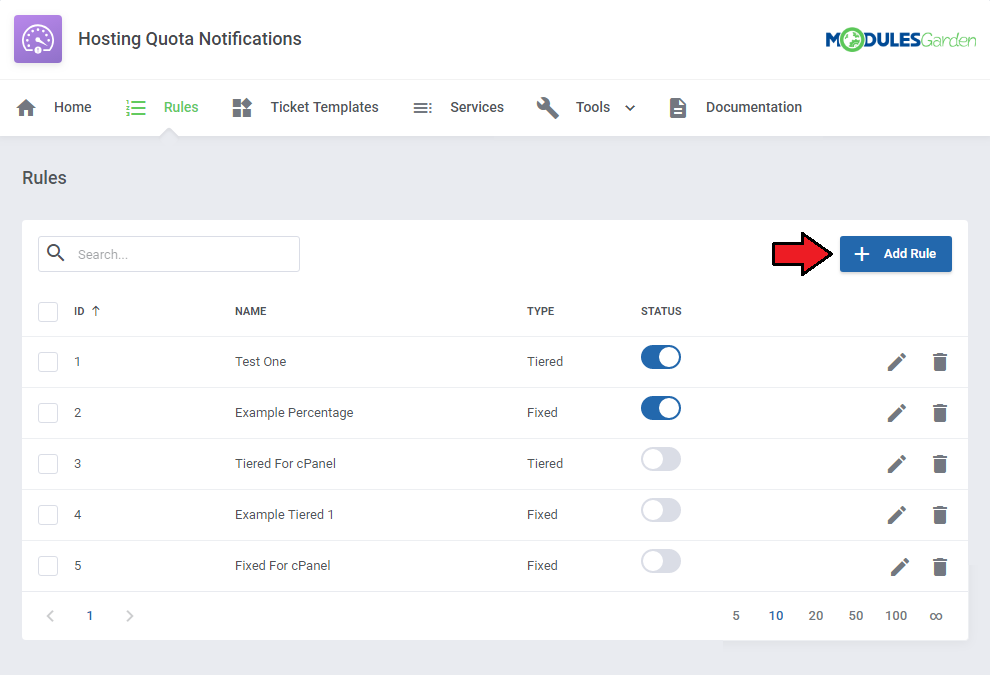Delete the Tiered For cPanel rule

click(x=939, y=464)
